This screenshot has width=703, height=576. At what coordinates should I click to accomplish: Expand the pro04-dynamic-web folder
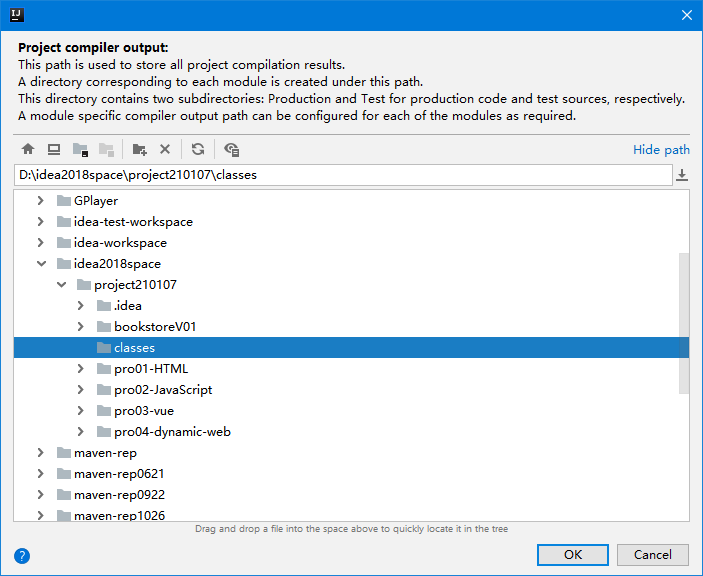pyautogui.click(x=81, y=432)
